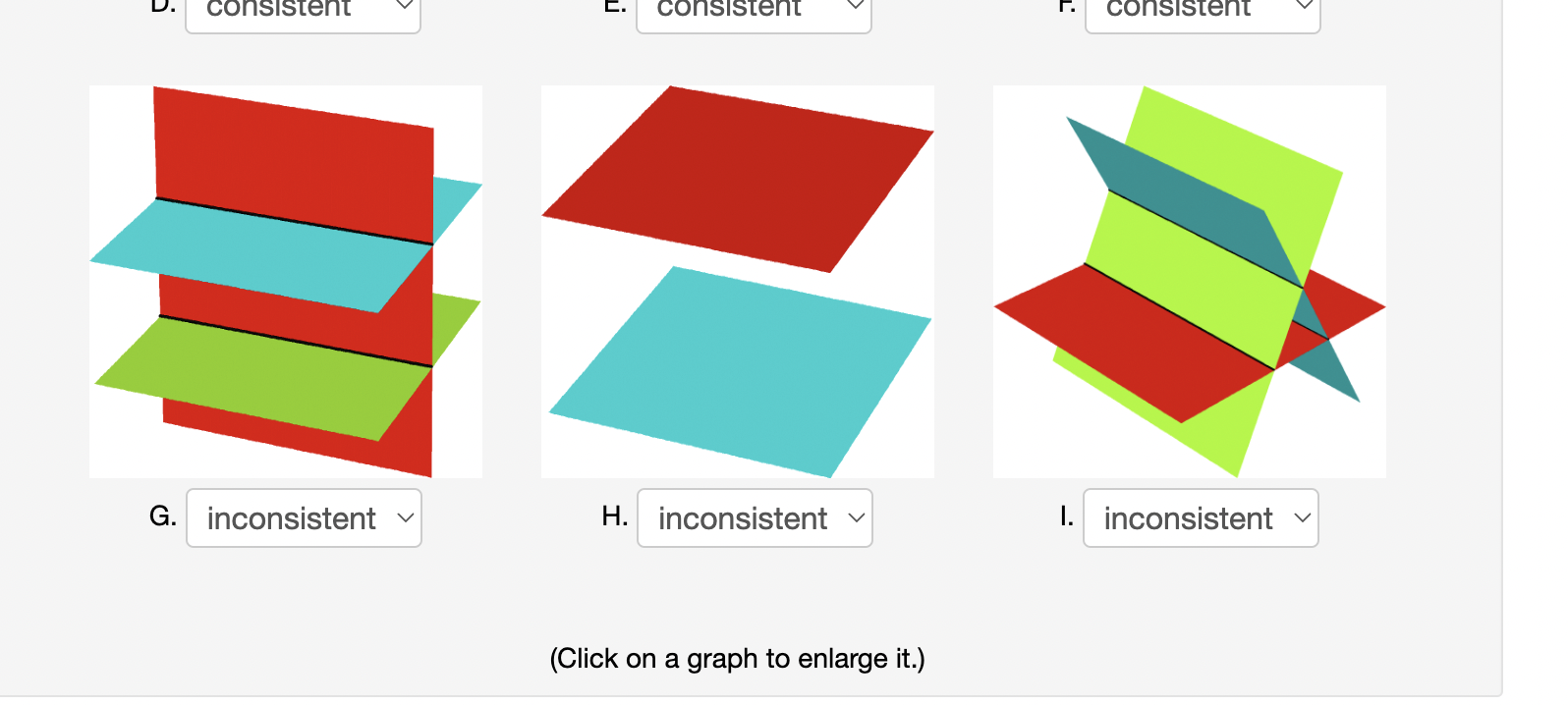Enlarge graph I with intersecting planes
The height and width of the screenshot is (705, 1568).
tap(1190, 282)
